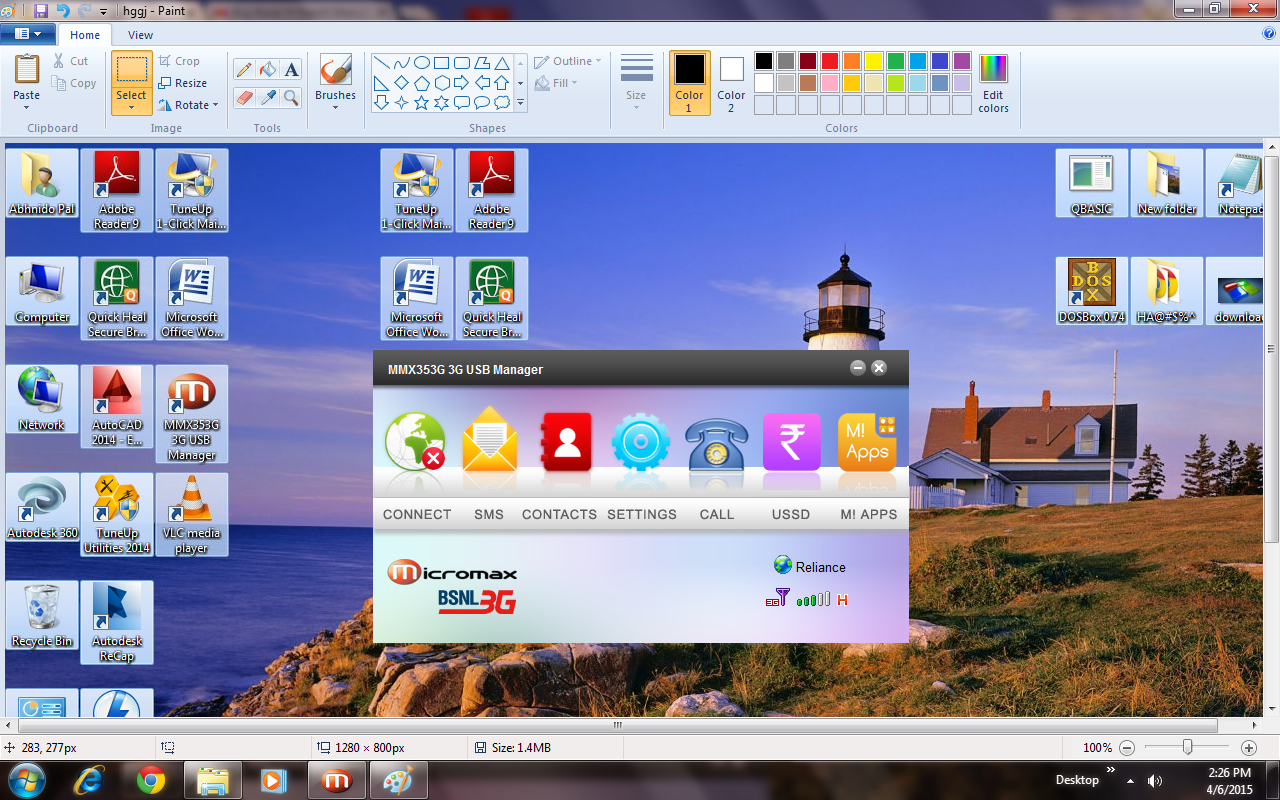The image size is (1280, 800).
Task: Choose the Curve shape
Action: coord(402,63)
